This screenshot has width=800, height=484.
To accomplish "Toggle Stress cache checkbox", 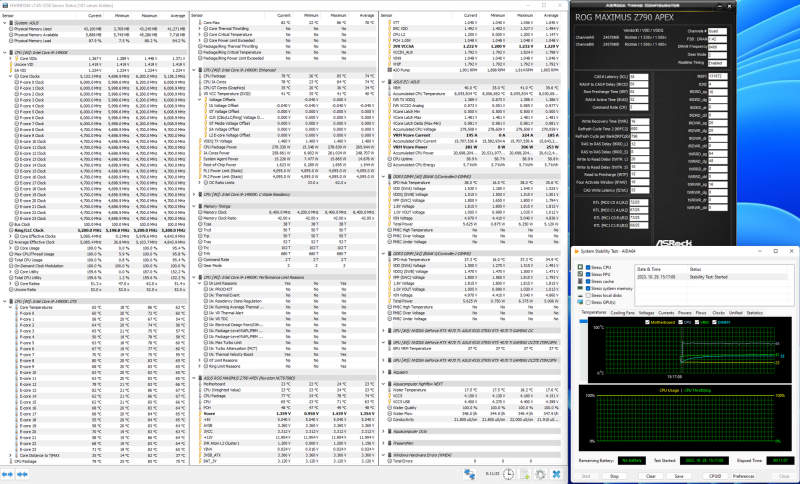I will (x=588, y=282).
